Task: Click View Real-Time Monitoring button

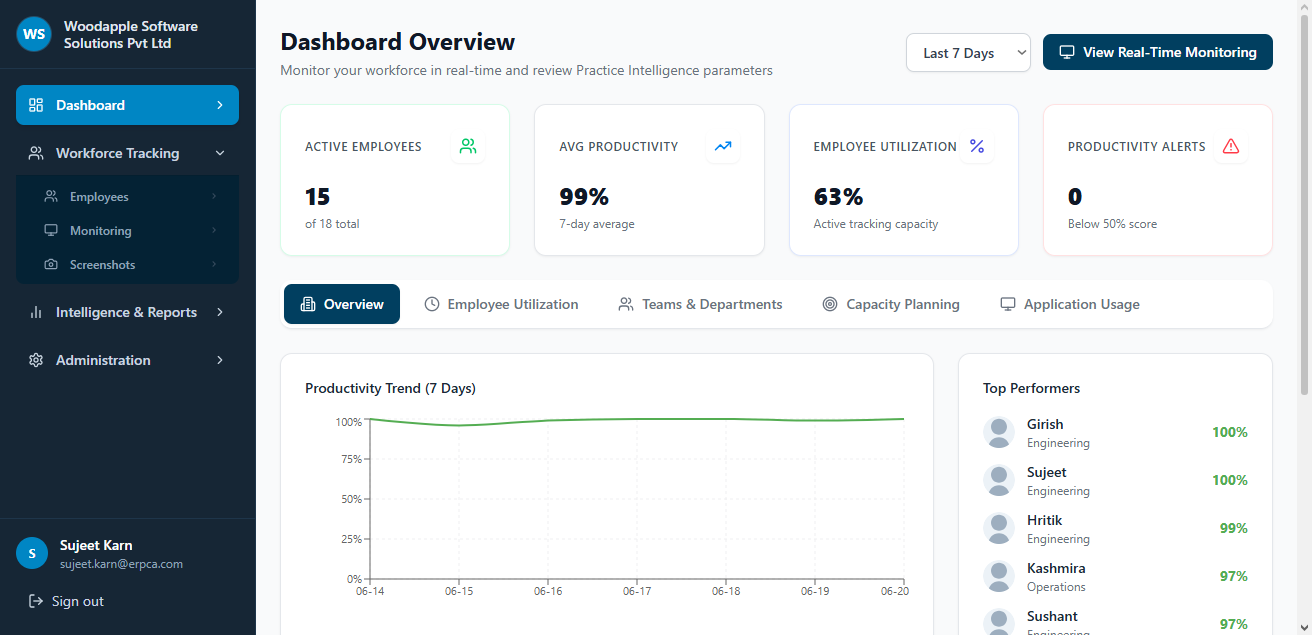Action: (1158, 52)
